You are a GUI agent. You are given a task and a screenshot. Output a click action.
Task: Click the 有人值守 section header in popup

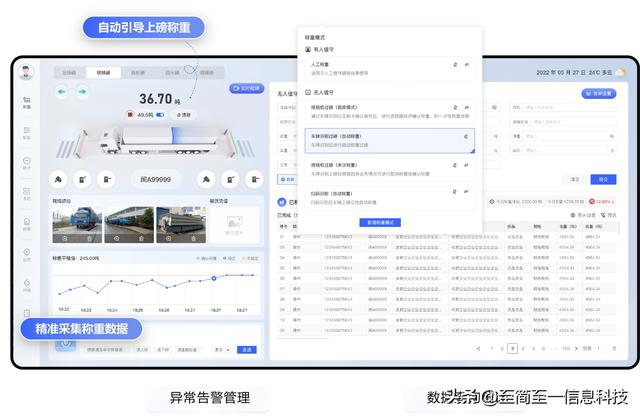(320, 49)
